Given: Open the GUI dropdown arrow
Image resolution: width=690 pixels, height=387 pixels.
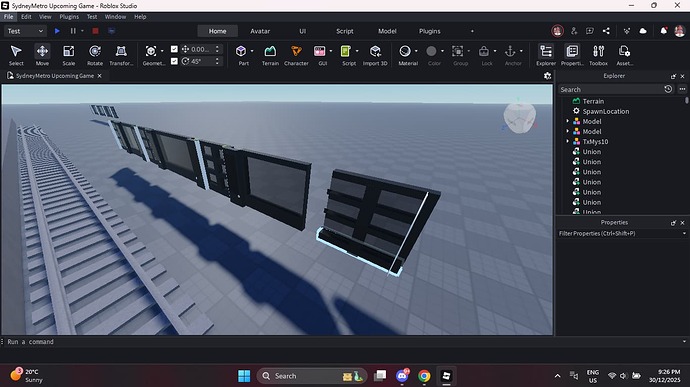Looking at the screenshot, I should click(330, 51).
